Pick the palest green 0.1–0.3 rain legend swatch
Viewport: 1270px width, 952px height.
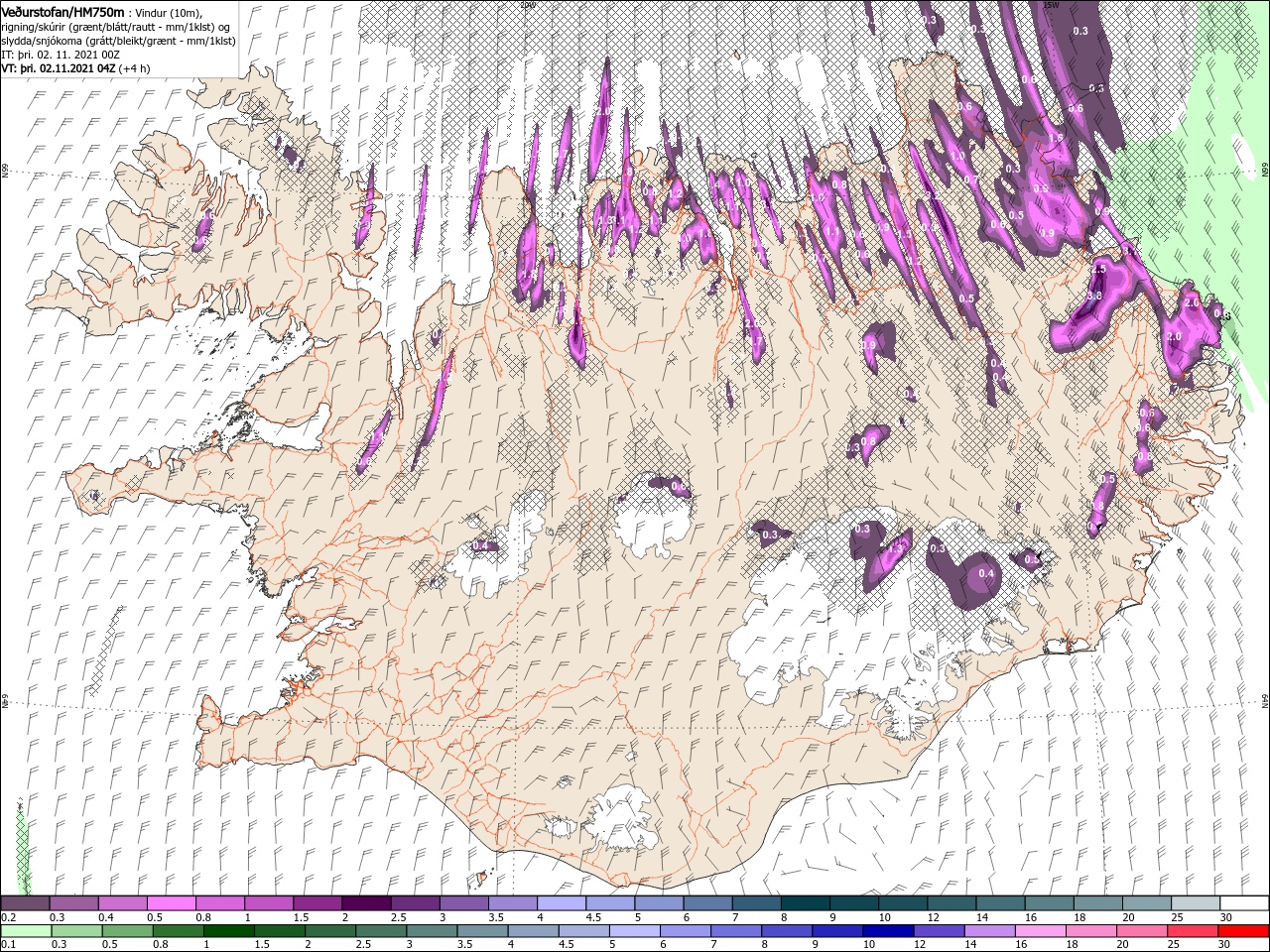click(26, 931)
